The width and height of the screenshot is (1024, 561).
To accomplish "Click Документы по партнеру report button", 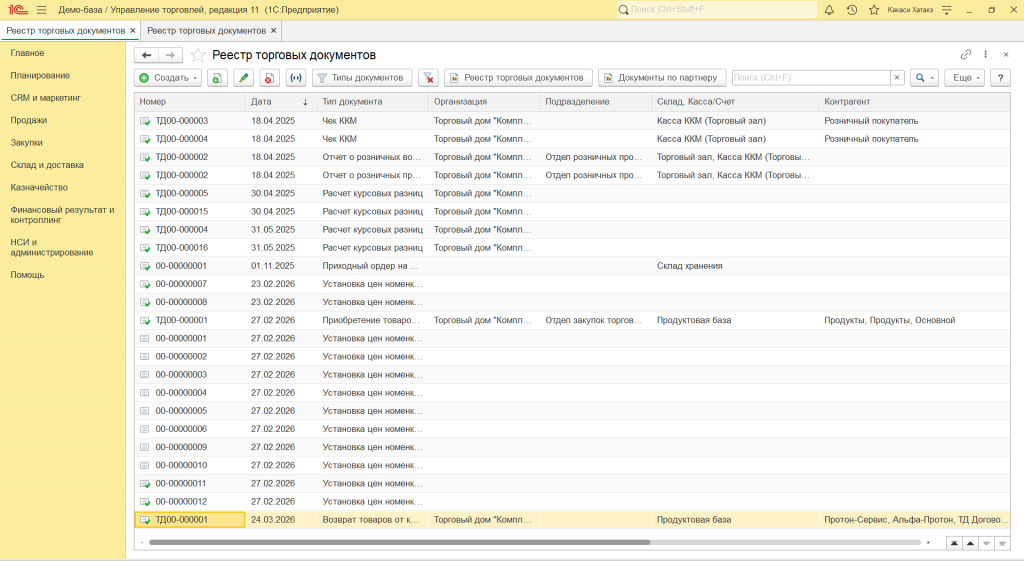I will pos(662,78).
